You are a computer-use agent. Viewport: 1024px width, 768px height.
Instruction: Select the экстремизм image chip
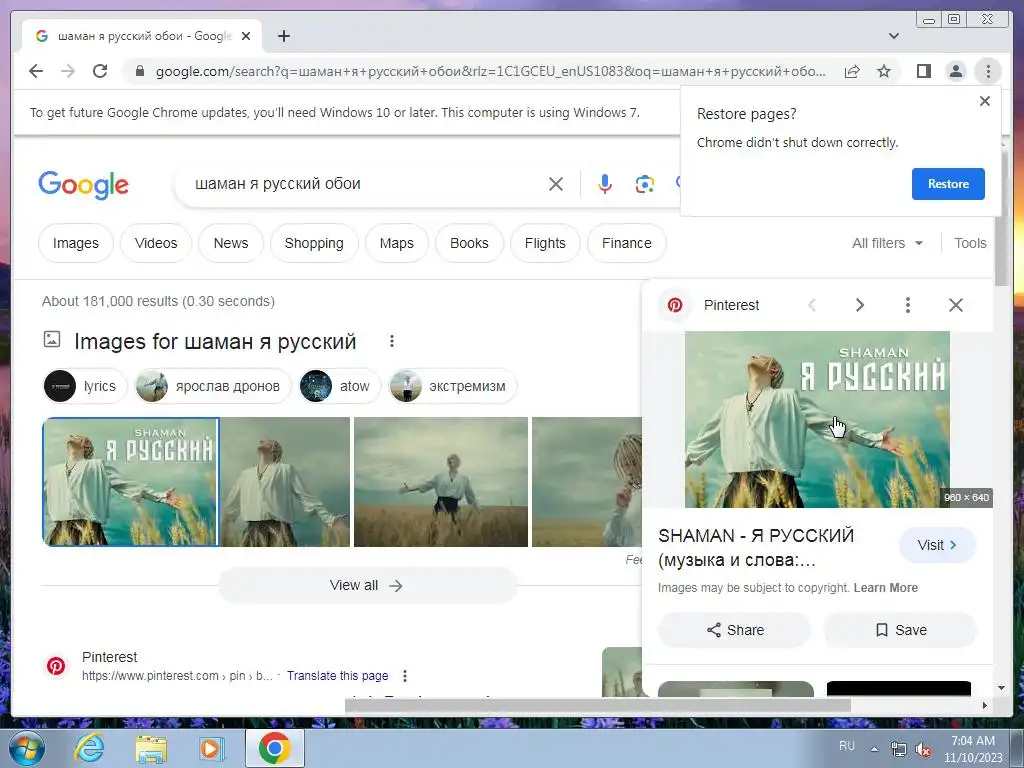coord(452,386)
